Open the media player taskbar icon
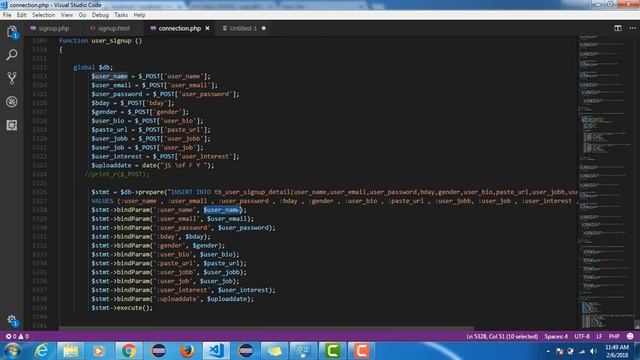This screenshot has height=360, width=640. click(98, 351)
